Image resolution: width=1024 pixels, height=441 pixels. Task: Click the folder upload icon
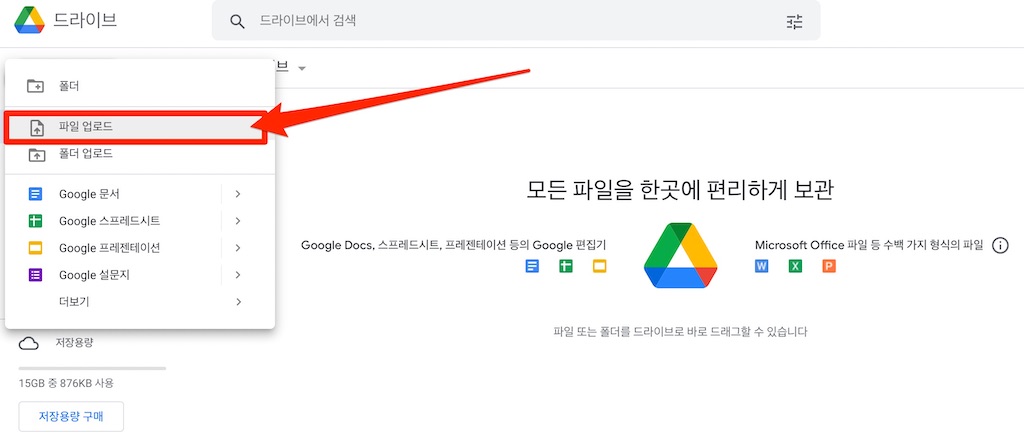(37, 155)
